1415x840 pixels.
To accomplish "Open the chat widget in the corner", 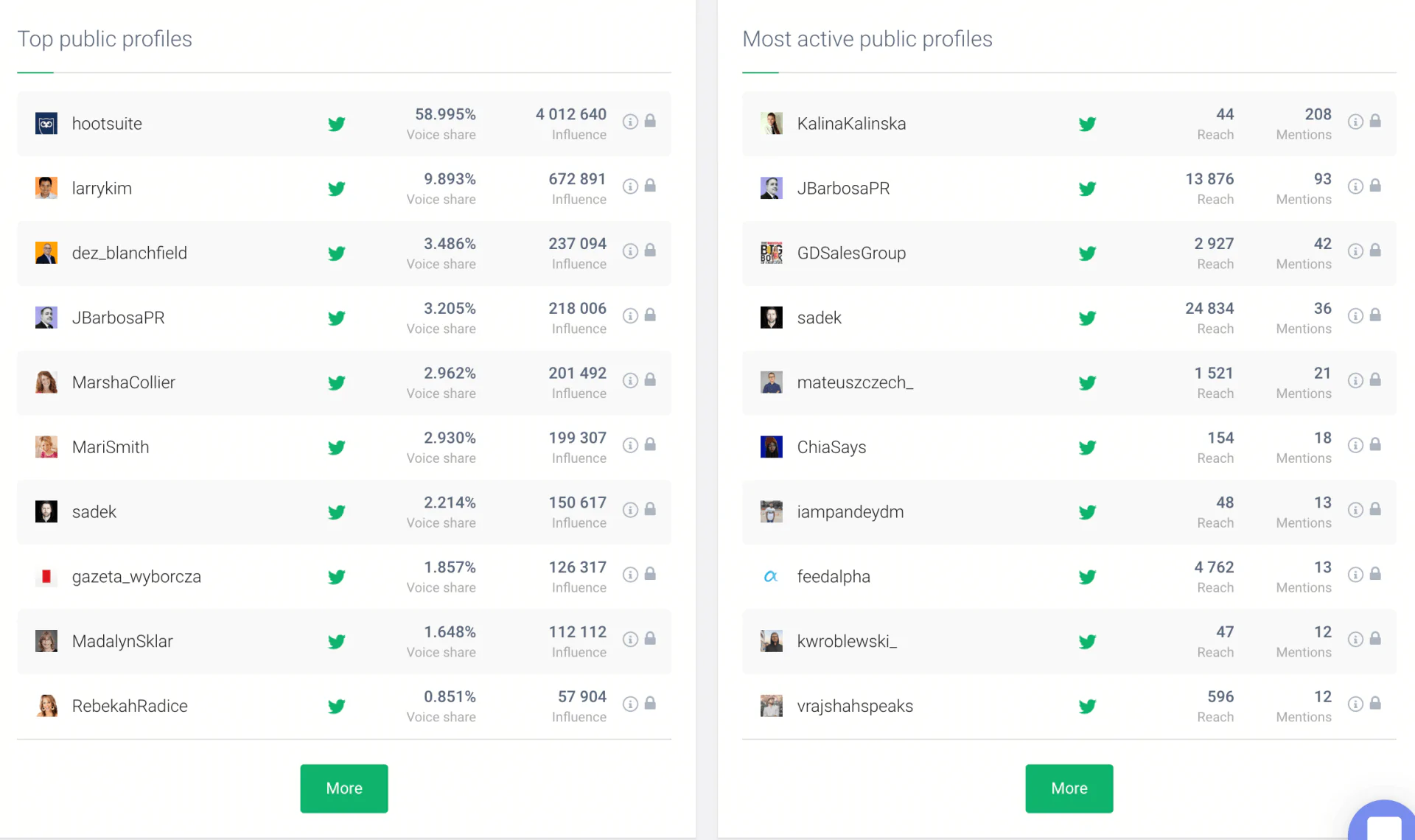I will point(1383,823).
